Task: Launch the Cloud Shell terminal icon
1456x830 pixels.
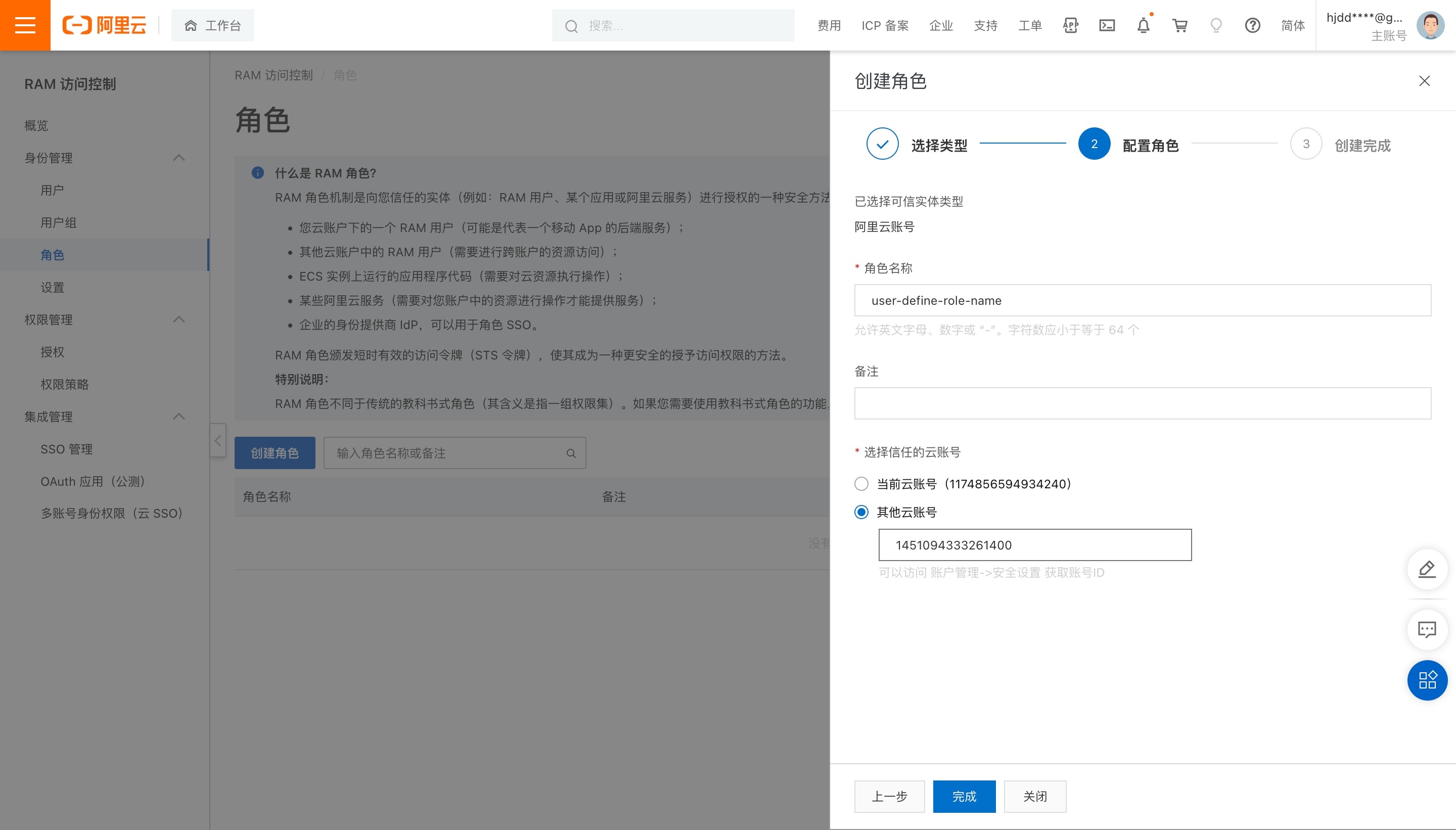Action: pyautogui.click(x=1107, y=25)
